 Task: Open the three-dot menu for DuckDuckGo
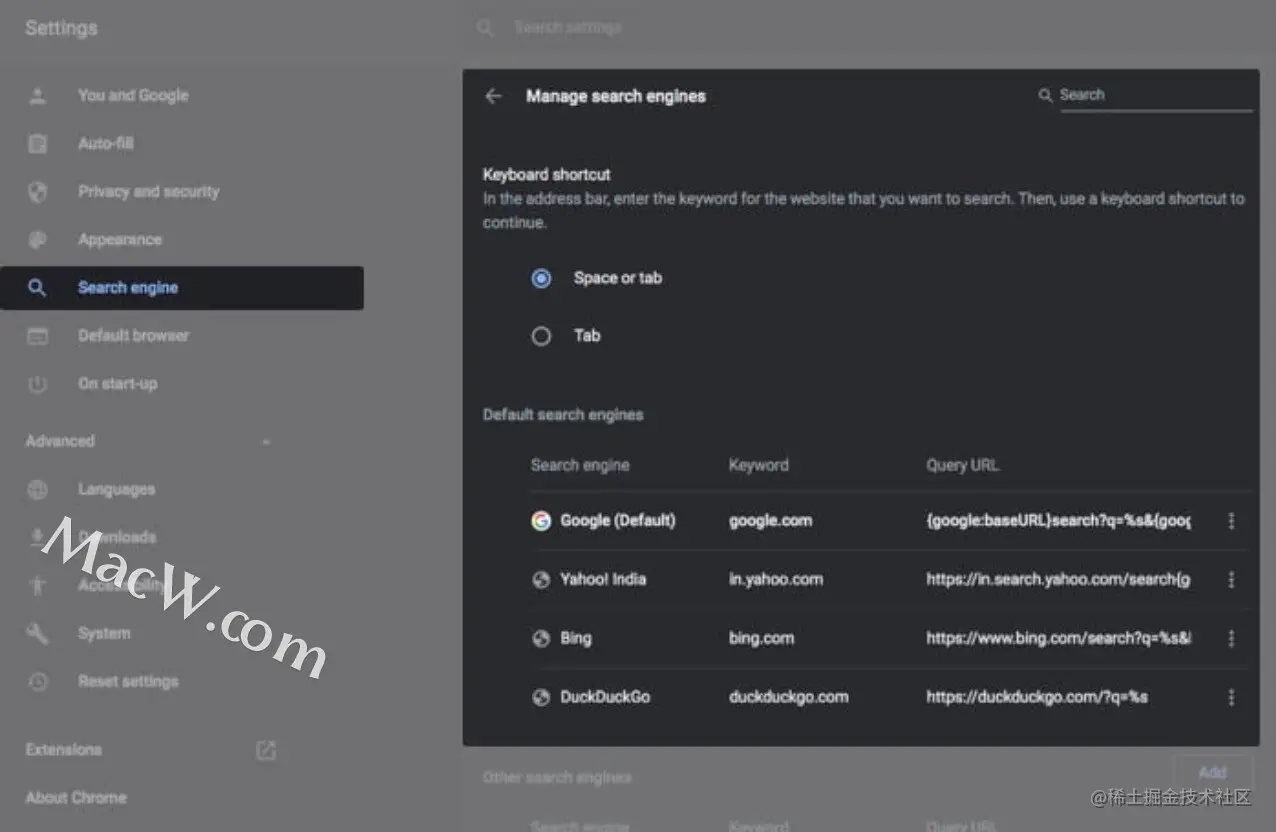[x=1231, y=697]
